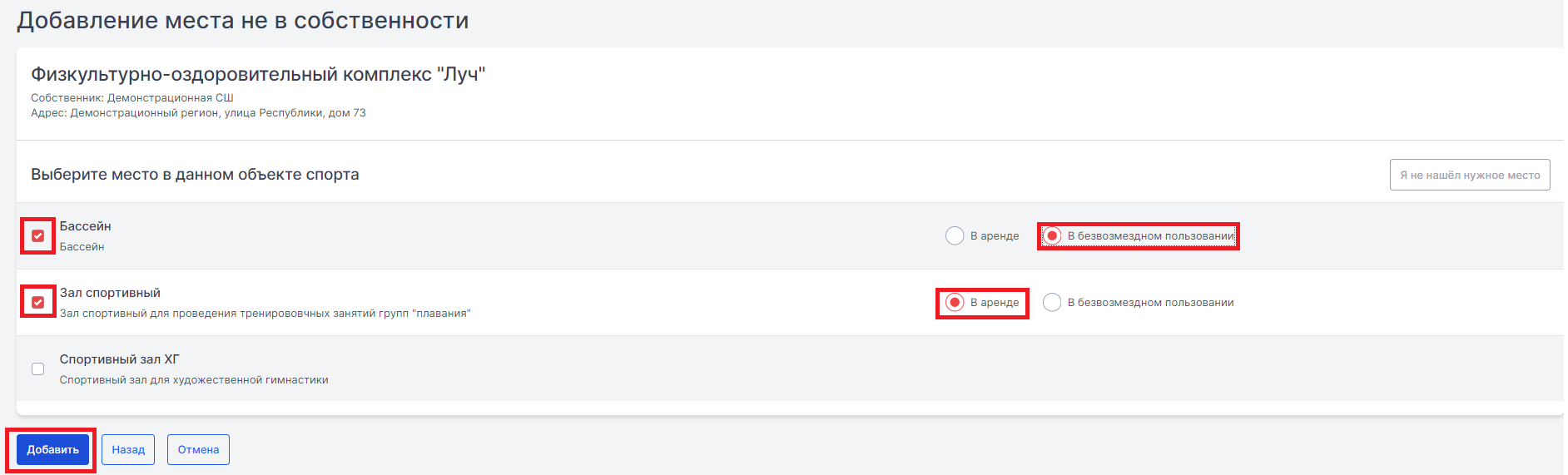Viewport: 1568px width, 475px height.
Task: Click the Спортивный зал ХГ row title
Action: coord(119,359)
